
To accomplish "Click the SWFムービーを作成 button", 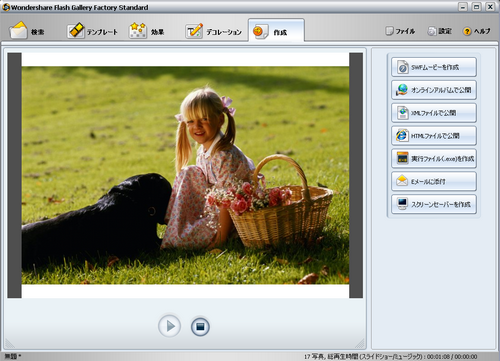I will (434, 67).
